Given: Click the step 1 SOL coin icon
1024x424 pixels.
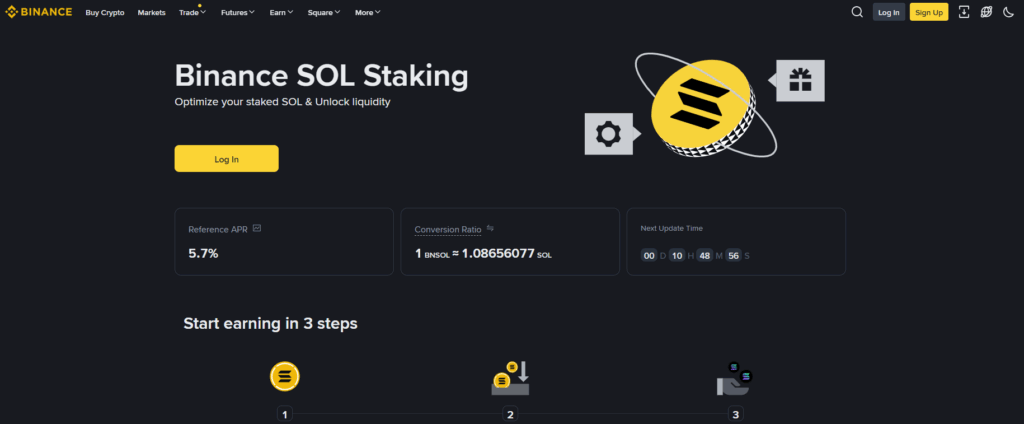Looking at the screenshot, I should (x=285, y=377).
